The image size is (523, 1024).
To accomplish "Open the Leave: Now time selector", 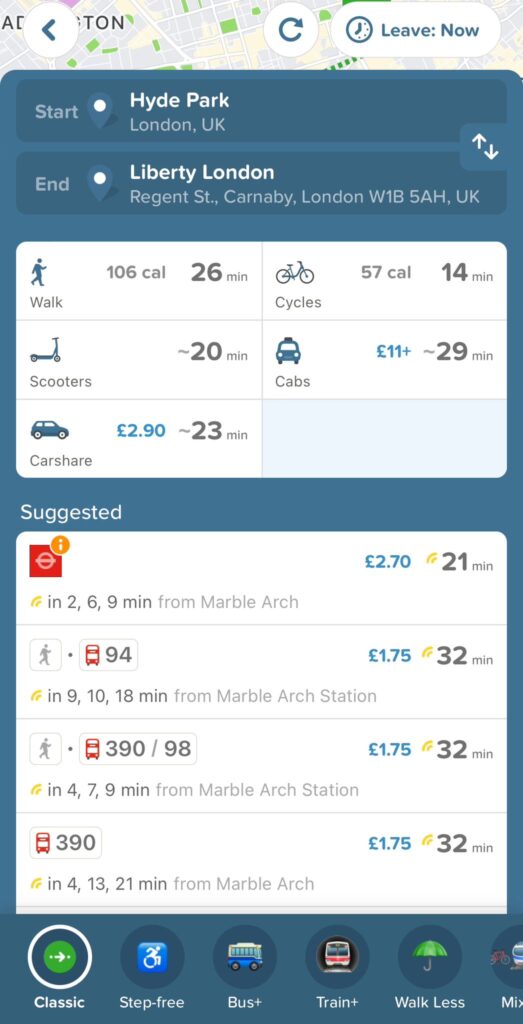I will 415,30.
